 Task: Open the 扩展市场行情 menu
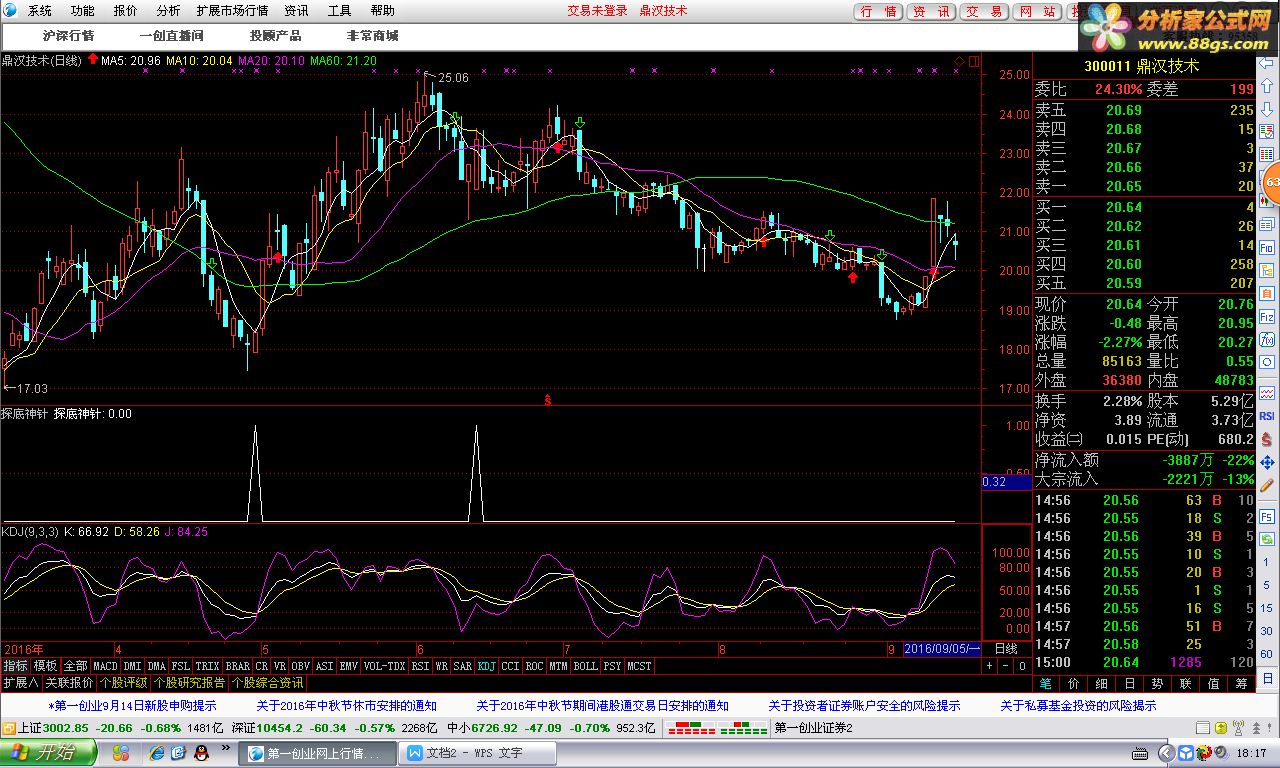pos(232,11)
